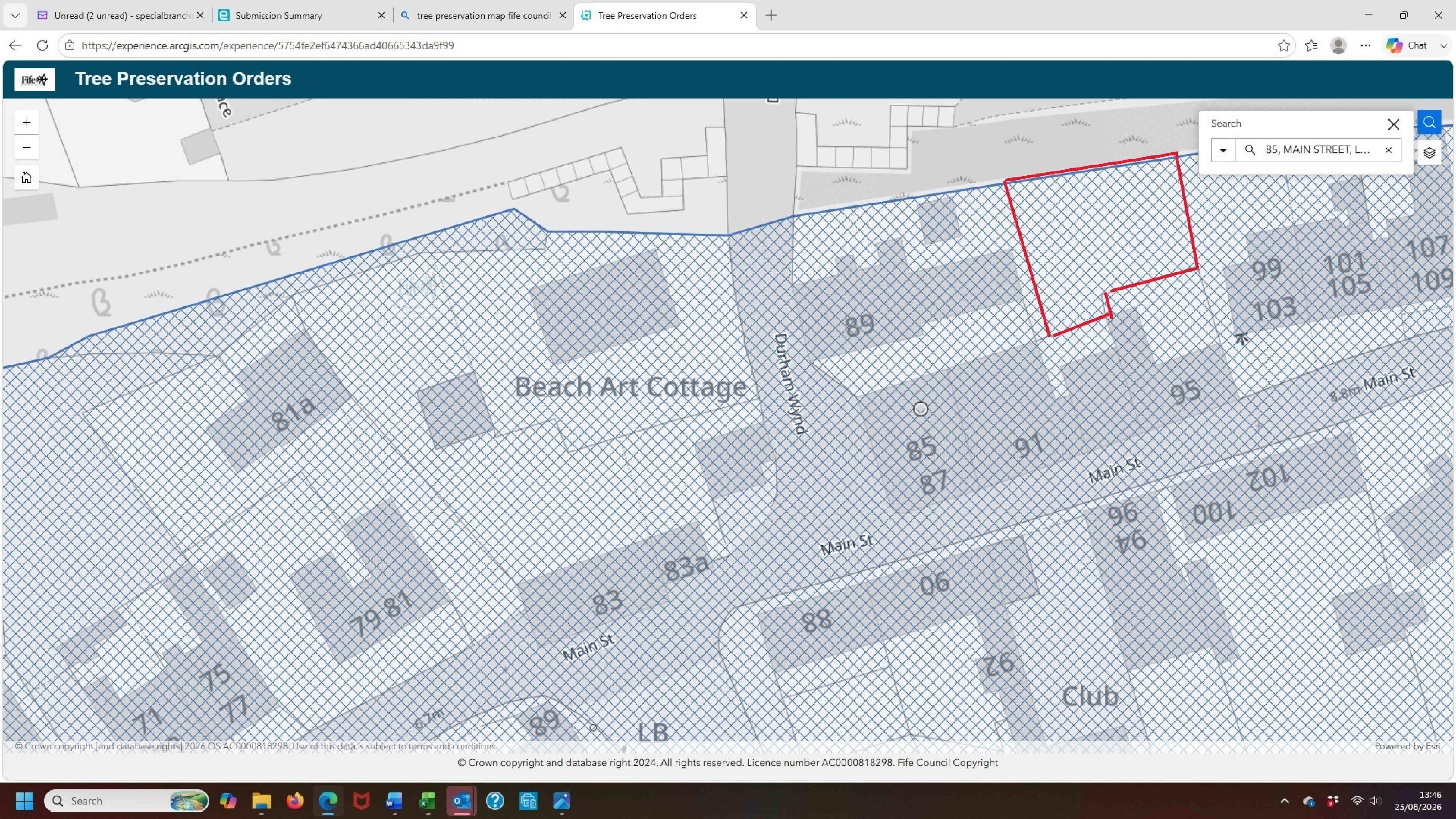Click the Fife Council logo

tap(34, 79)
